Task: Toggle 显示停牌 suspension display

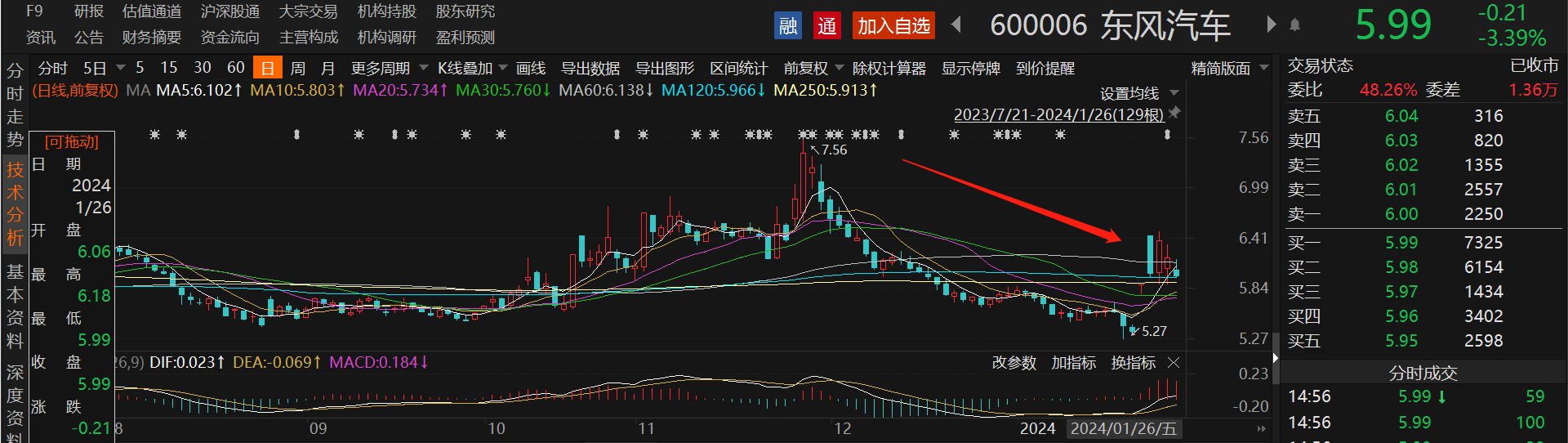Action: 971,68
